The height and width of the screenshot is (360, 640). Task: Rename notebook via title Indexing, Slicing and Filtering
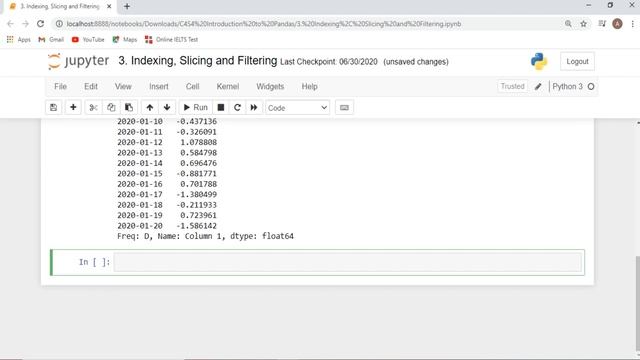click(198, 61)
